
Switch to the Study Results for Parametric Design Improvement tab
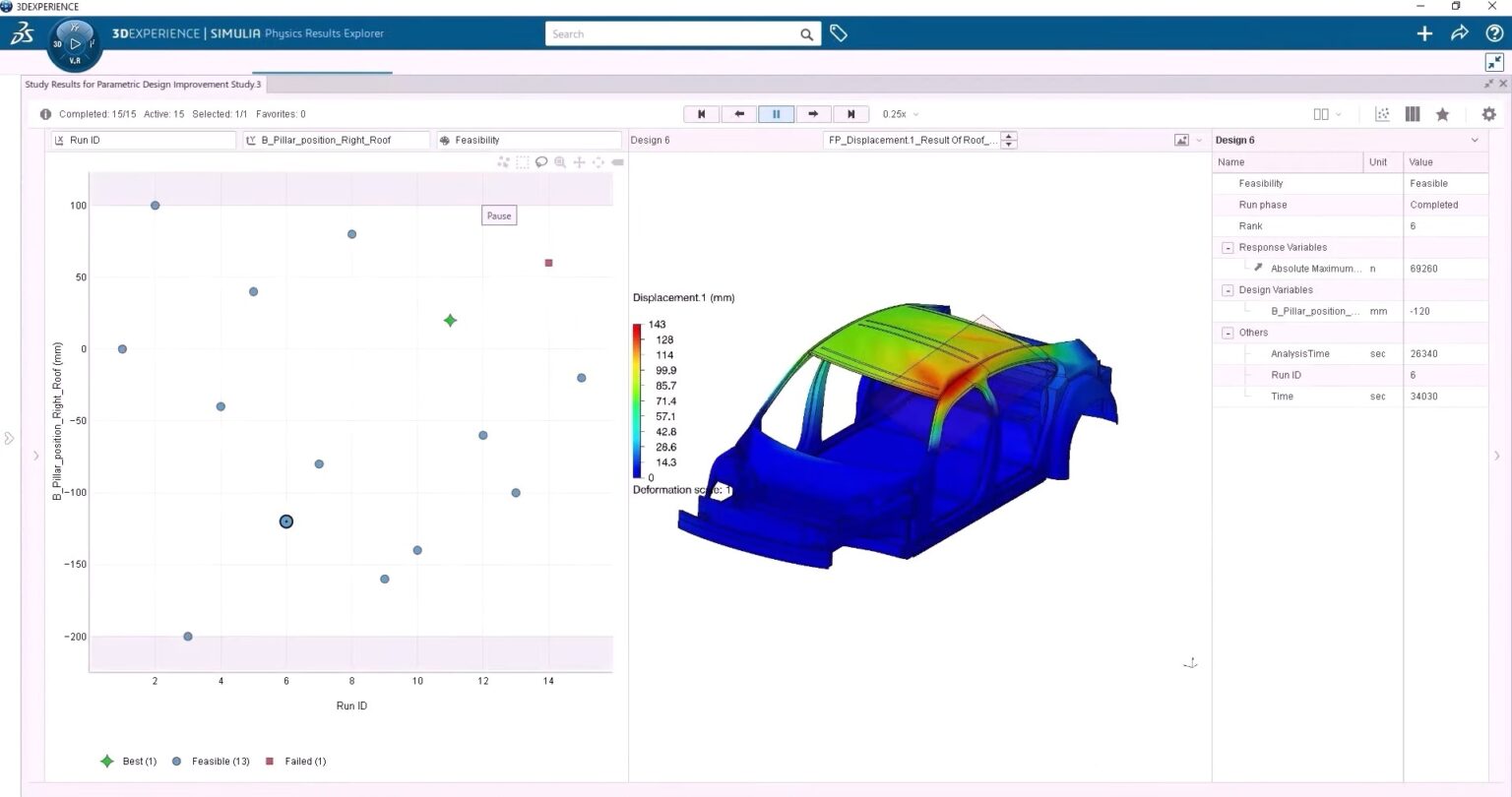click(142, 84)
